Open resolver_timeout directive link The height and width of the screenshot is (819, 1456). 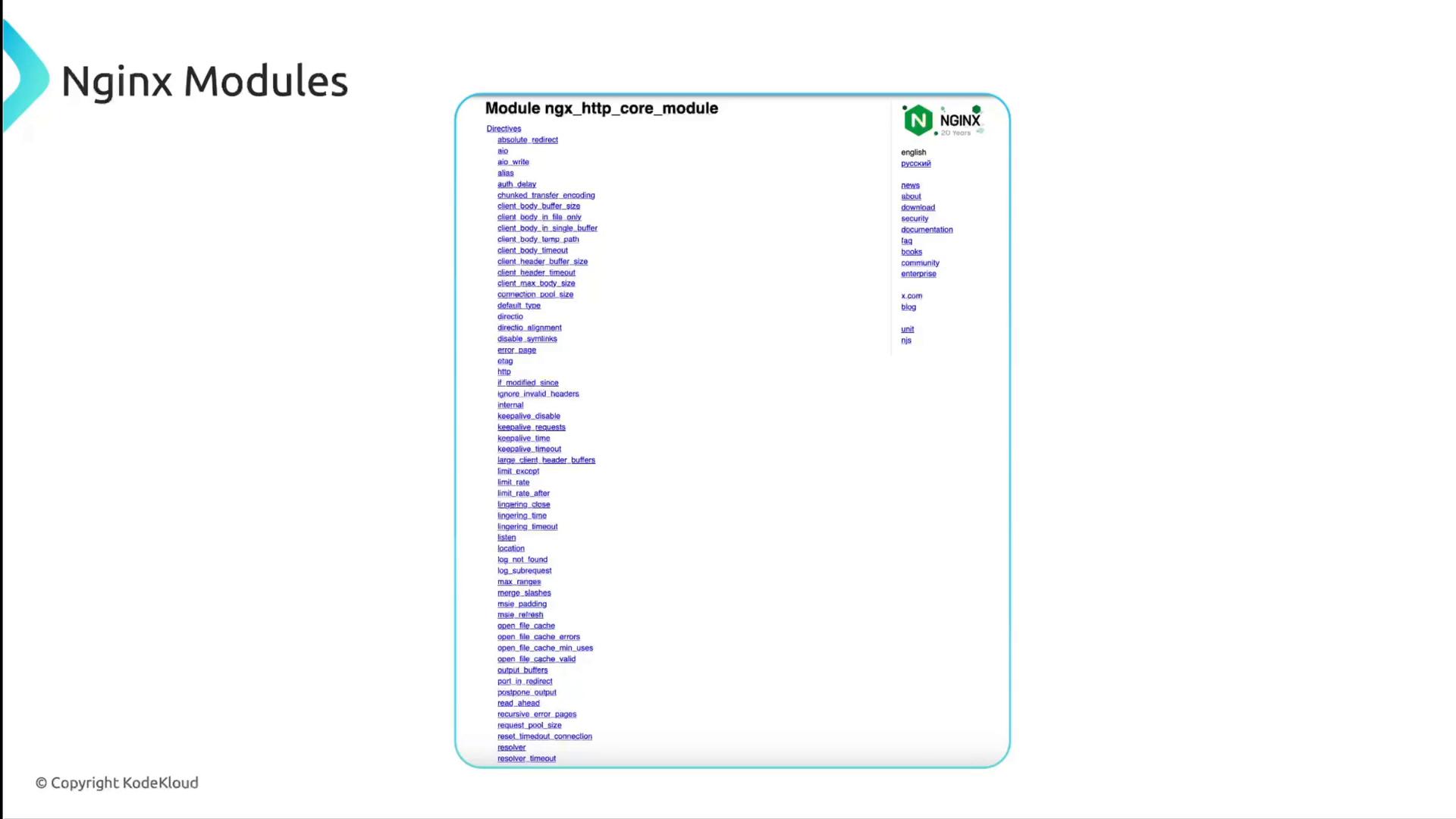point(526,758)
